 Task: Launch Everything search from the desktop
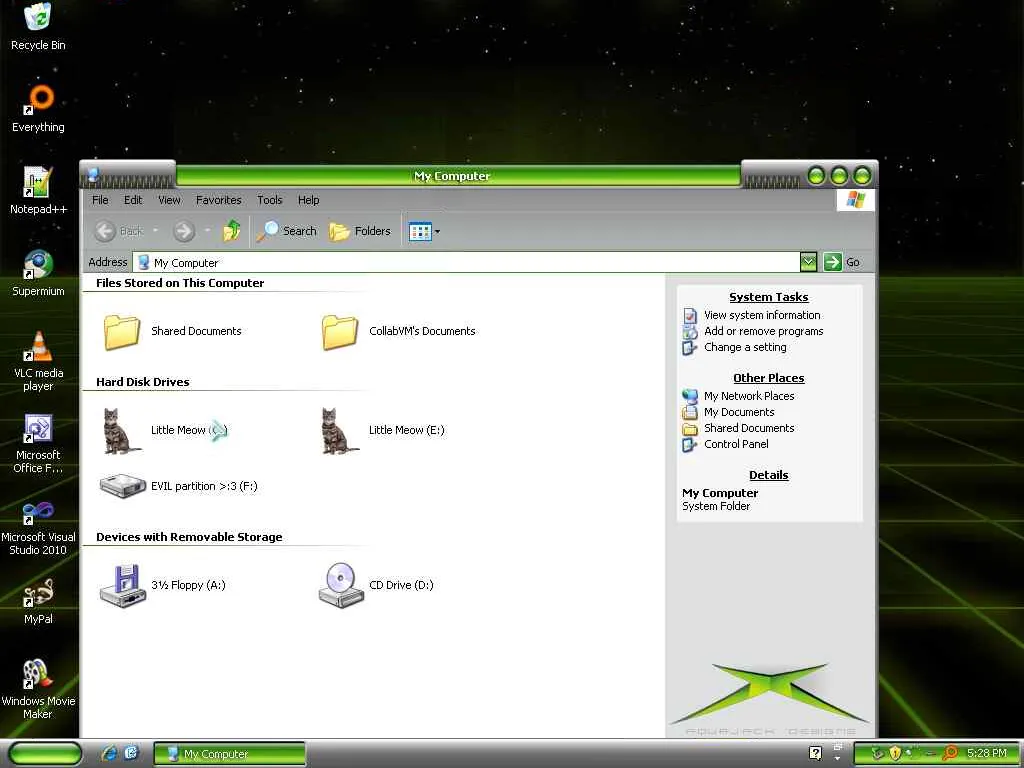(38, 109)
